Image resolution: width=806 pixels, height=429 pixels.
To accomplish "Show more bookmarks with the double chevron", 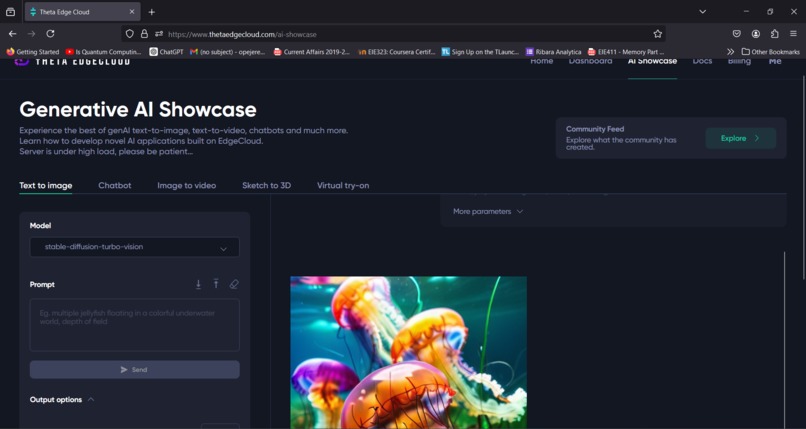I will point(730,52).
